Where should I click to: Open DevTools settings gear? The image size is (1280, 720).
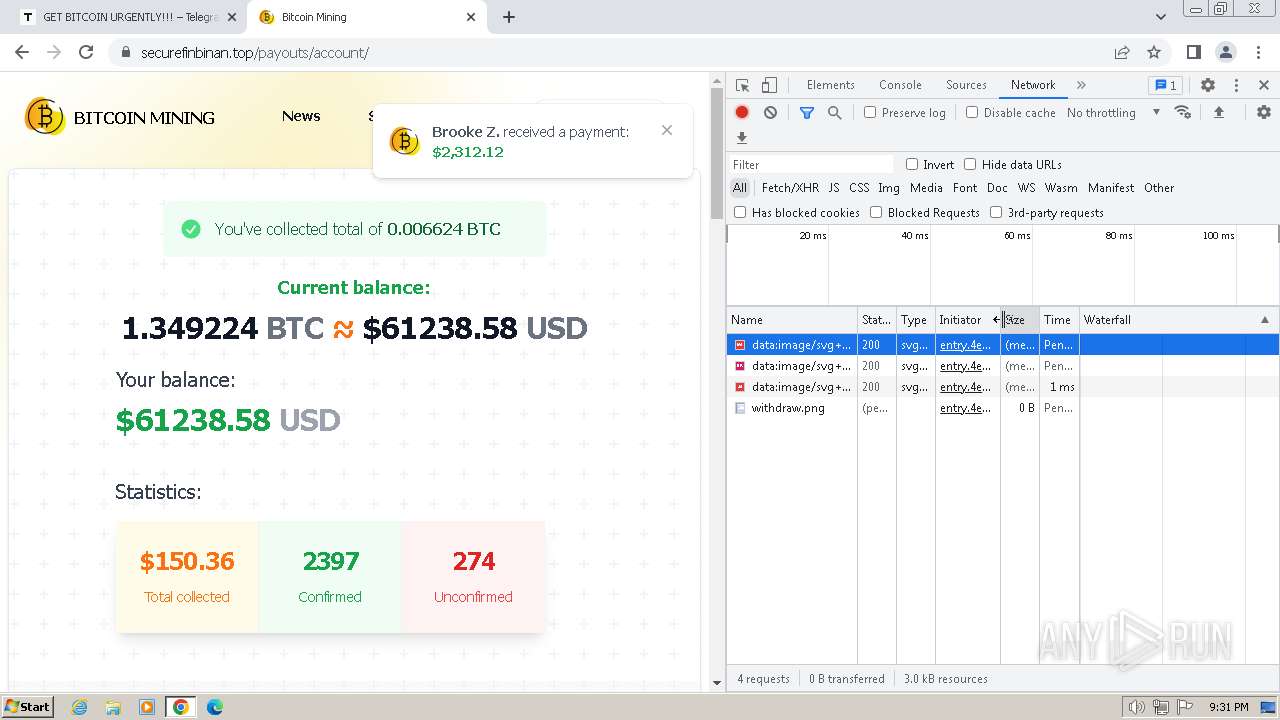point(1208,85)
